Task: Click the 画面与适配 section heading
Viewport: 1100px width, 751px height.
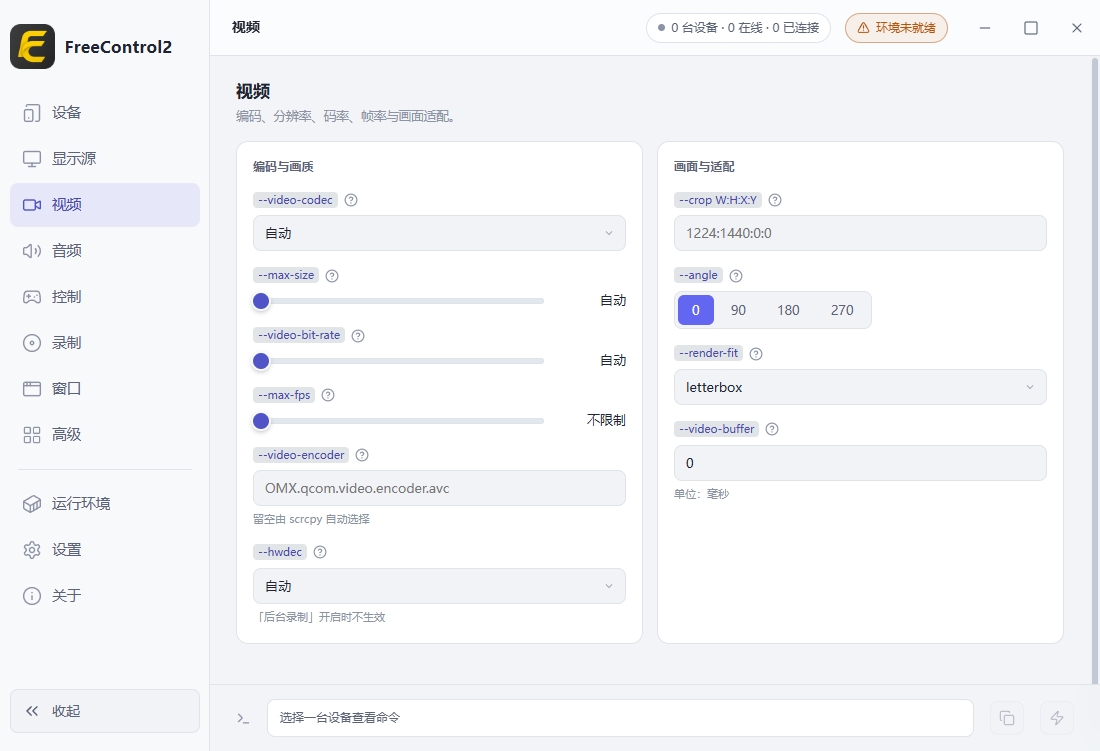Action: [704, 167]
